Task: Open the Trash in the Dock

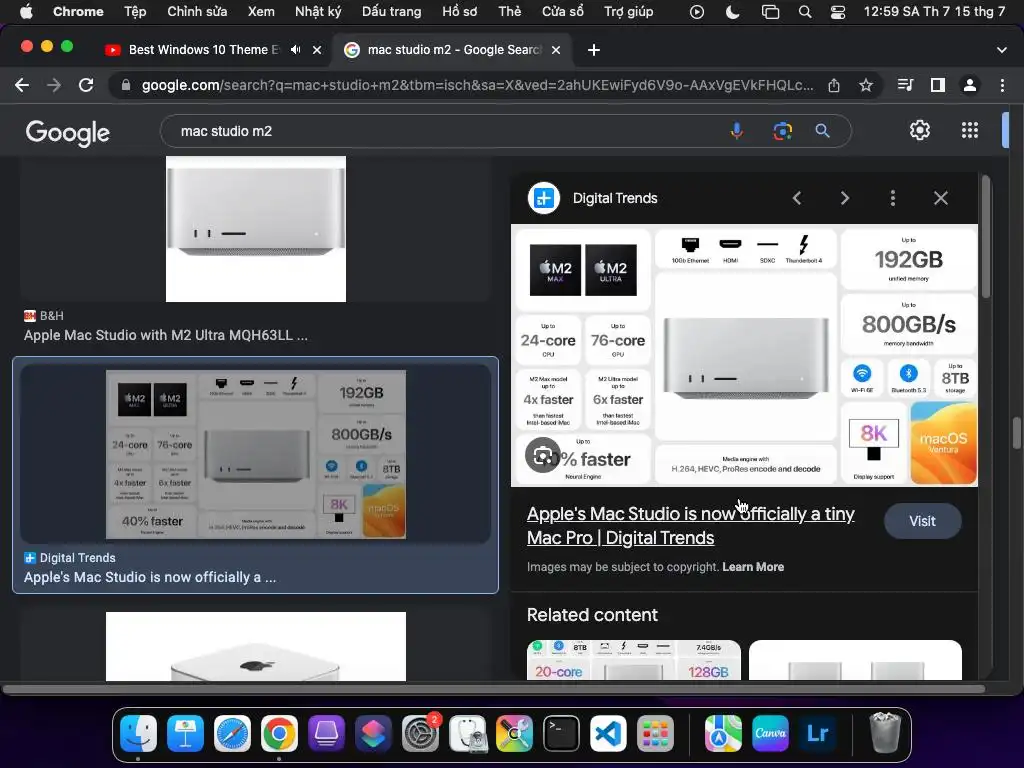Action: (885, 733)
